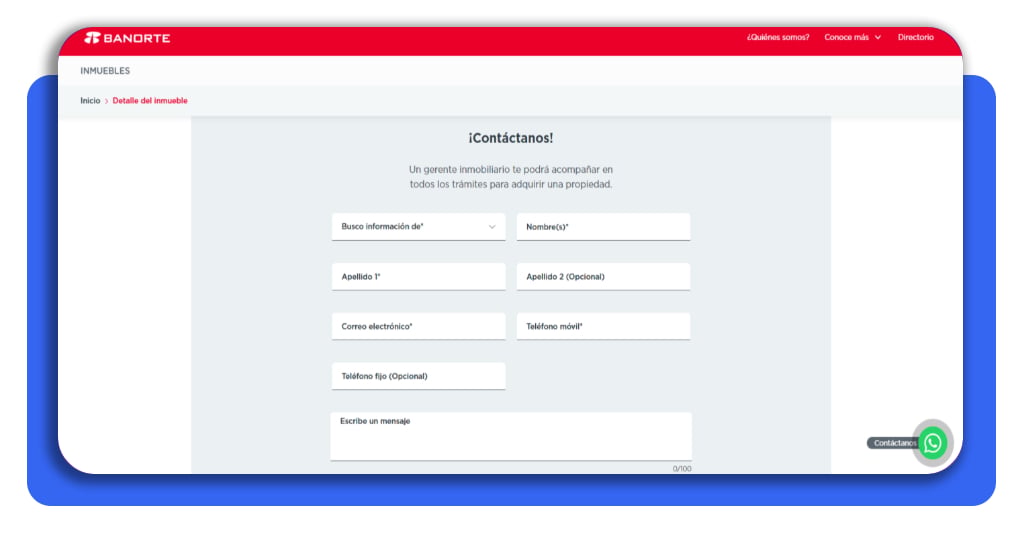
Task: Select the INMUEBLES menu item
Action: click(x=105, y=71)
